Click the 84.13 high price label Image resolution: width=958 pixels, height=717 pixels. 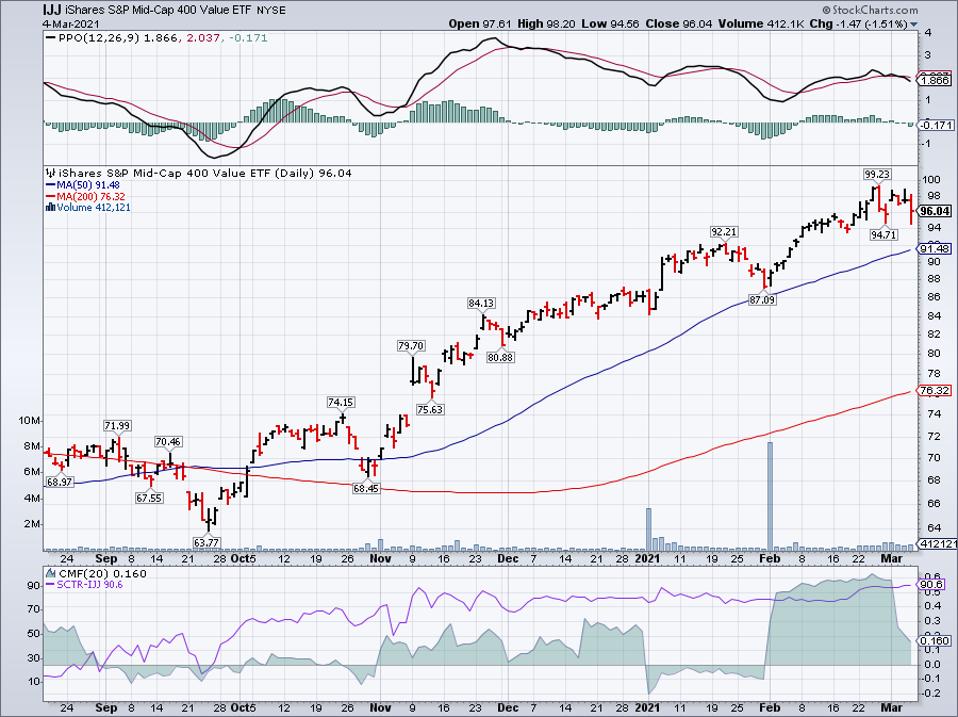[482, 303]
